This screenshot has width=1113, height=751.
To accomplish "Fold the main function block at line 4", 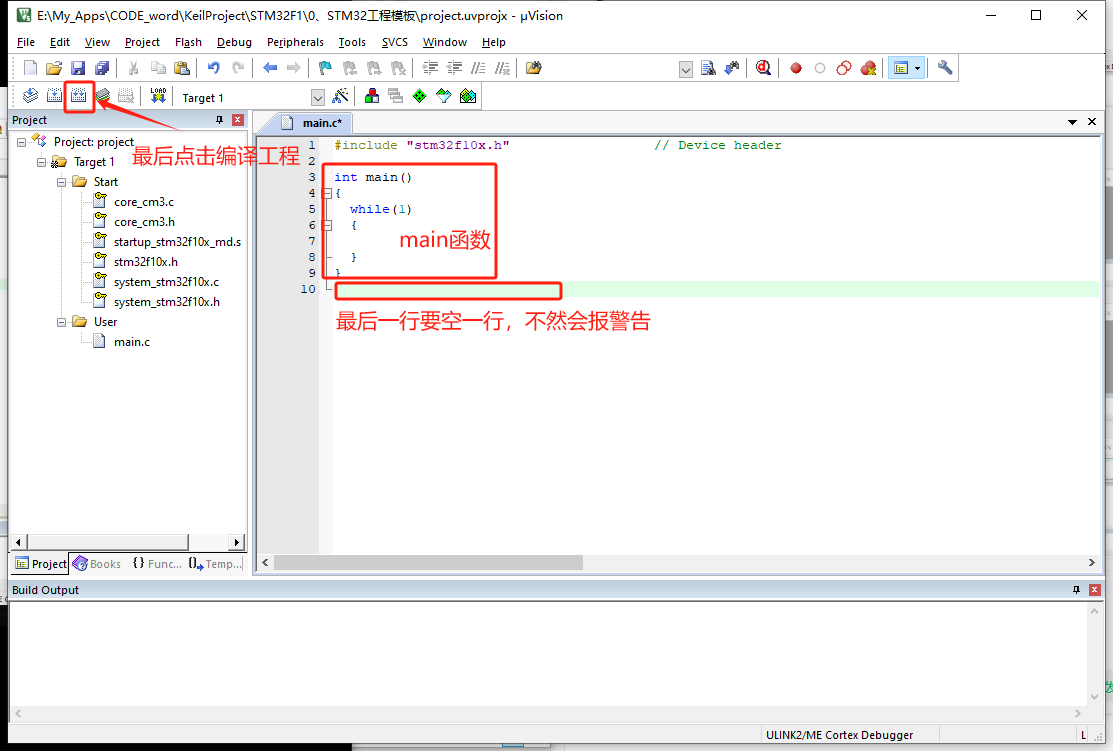I will (x=327, y=193).
